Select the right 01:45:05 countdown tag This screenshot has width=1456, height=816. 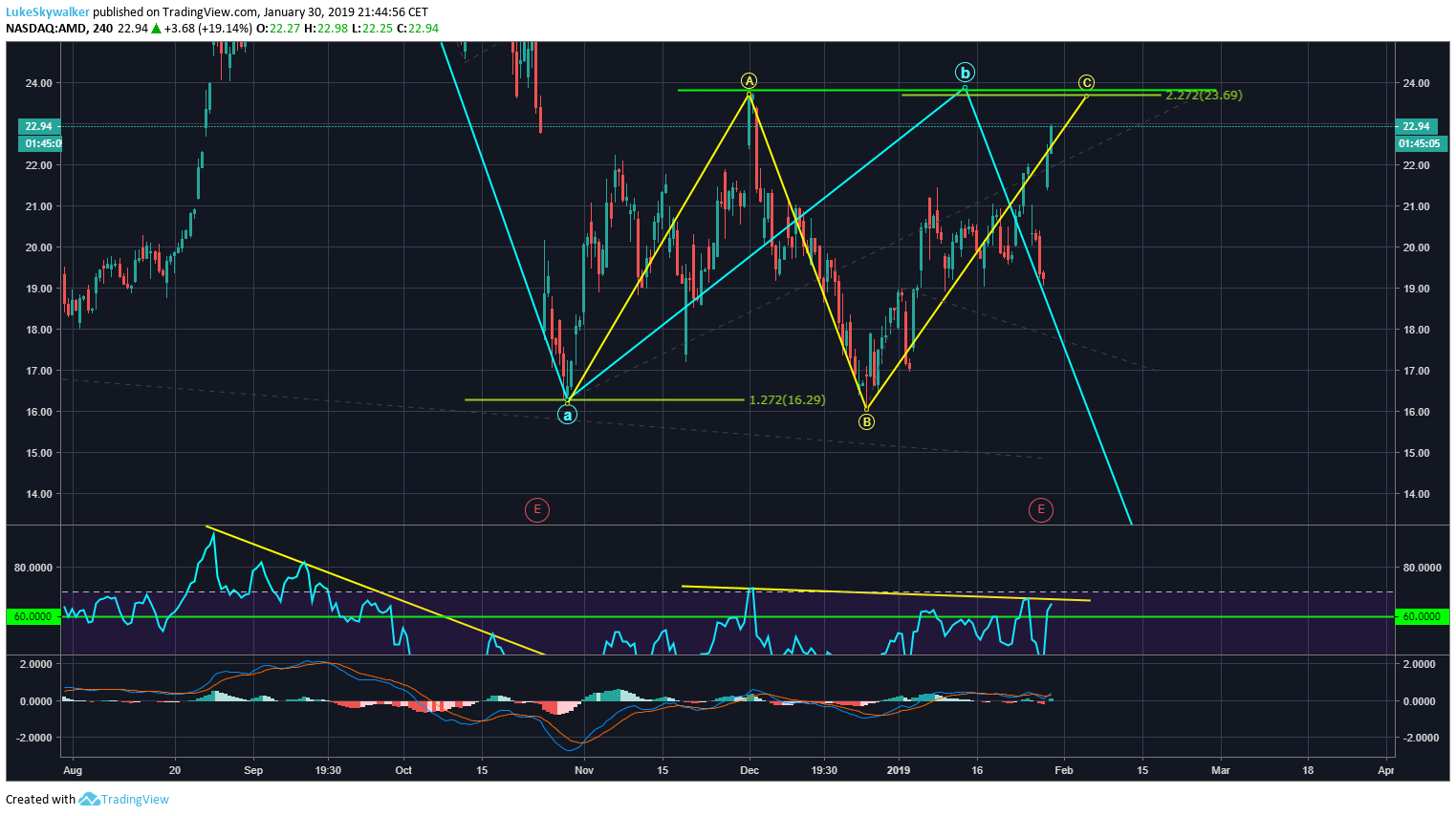(1421, 143)
